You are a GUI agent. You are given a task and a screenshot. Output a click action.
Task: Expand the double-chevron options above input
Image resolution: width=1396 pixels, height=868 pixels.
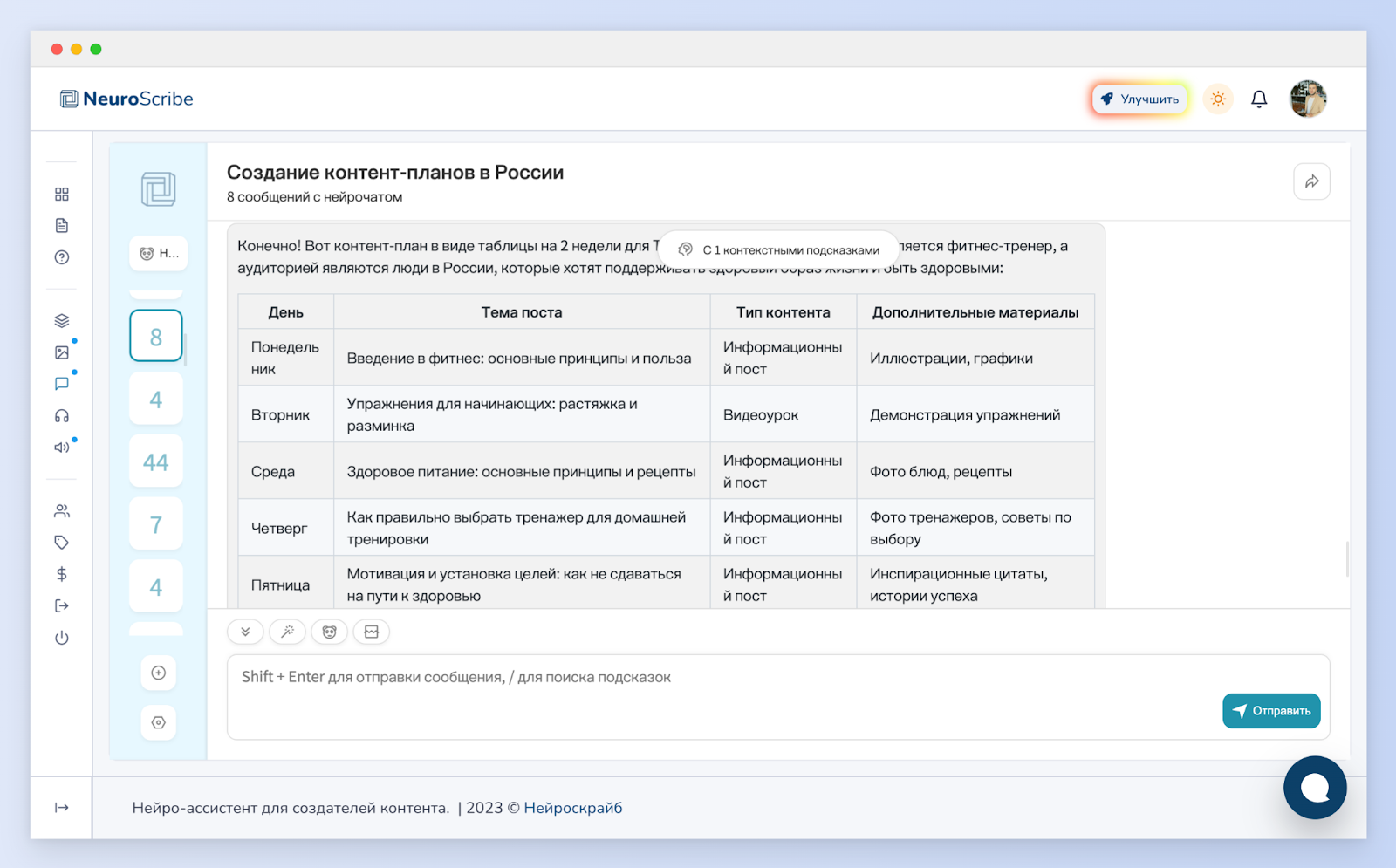click(245, 632)
